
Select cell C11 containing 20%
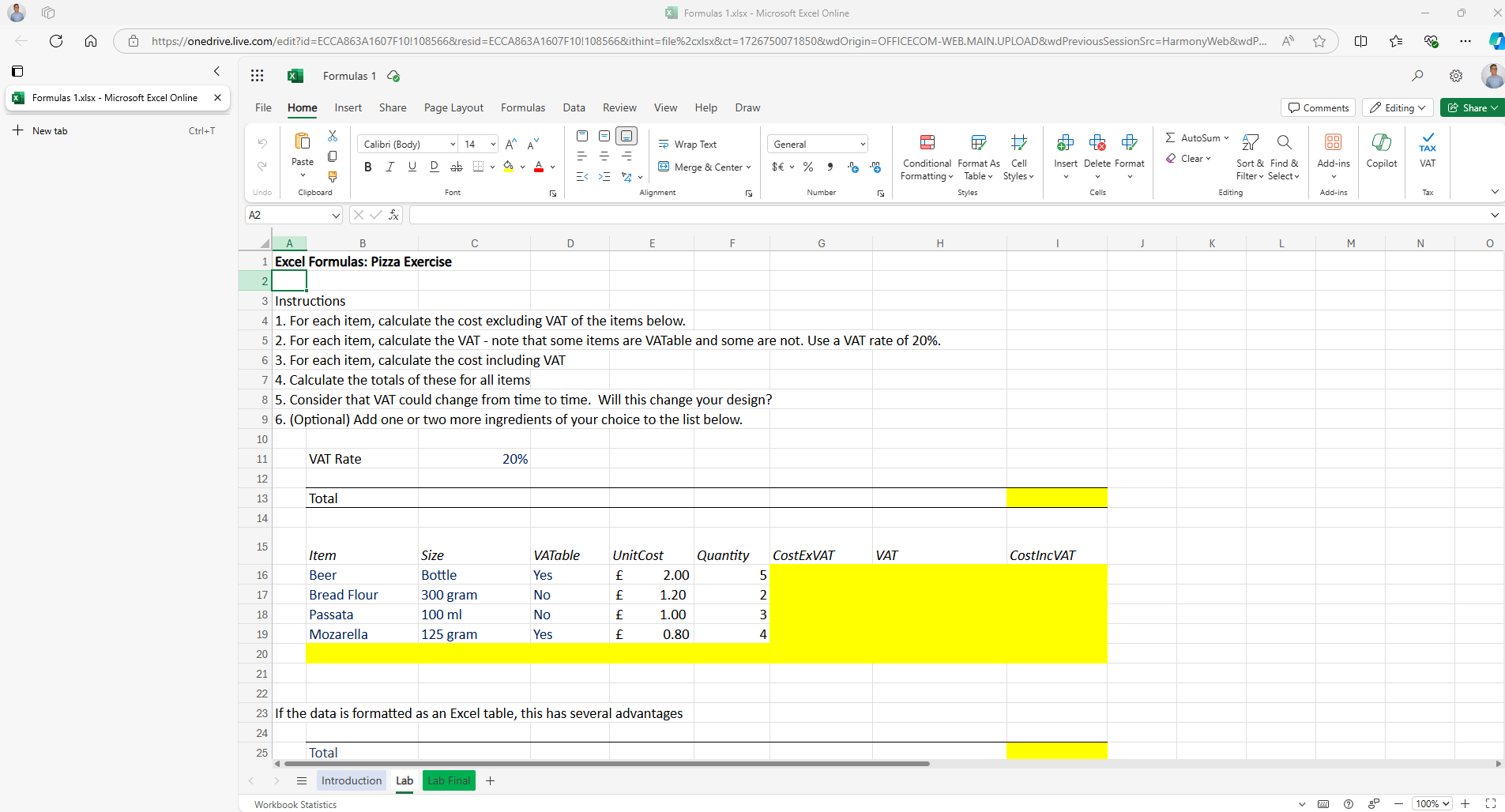pyautogui.click(x=474, y=459)
